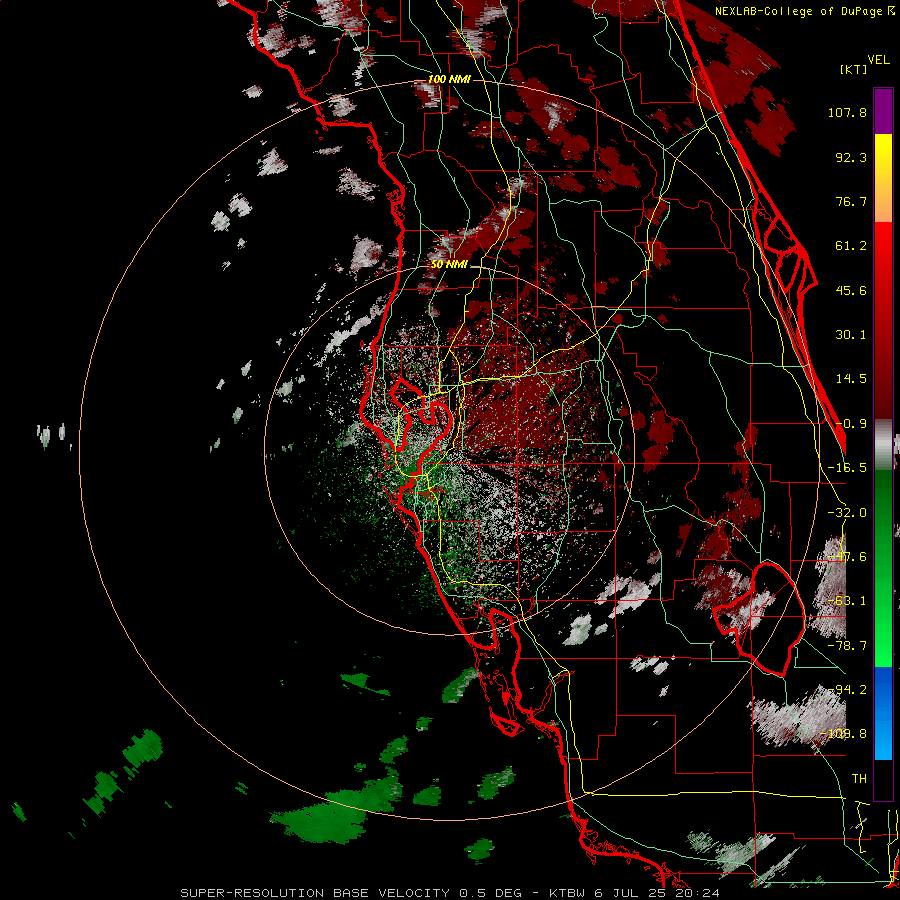900x900 pixels.
Task: Click the 61.2 legend value
Action: pyautogui.click(x=851, y=246)
